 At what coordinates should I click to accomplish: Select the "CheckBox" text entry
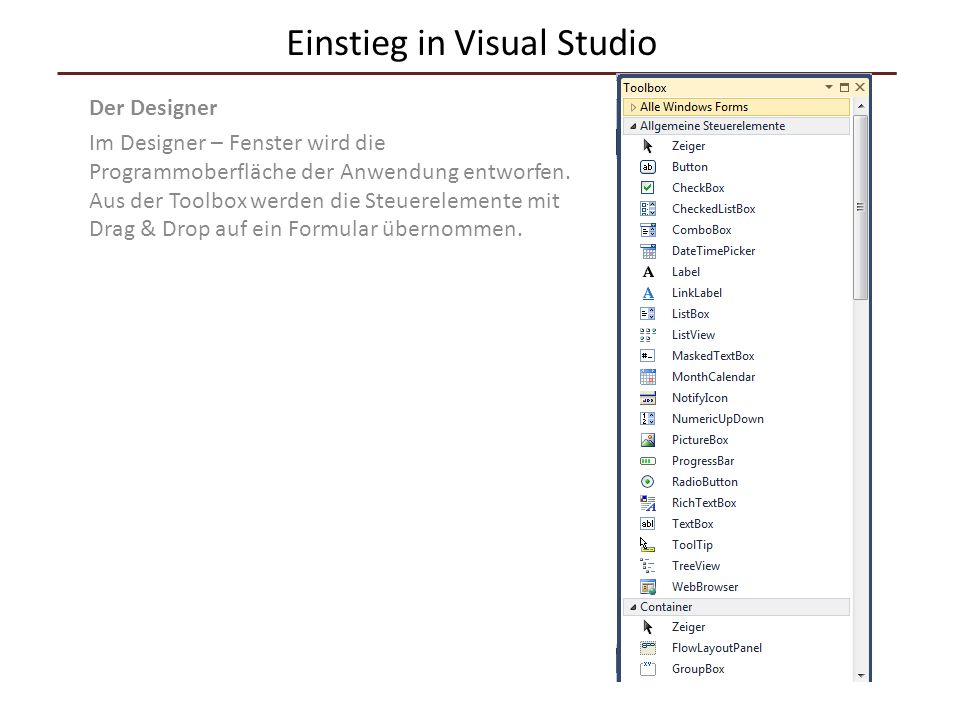pos(698,188)
